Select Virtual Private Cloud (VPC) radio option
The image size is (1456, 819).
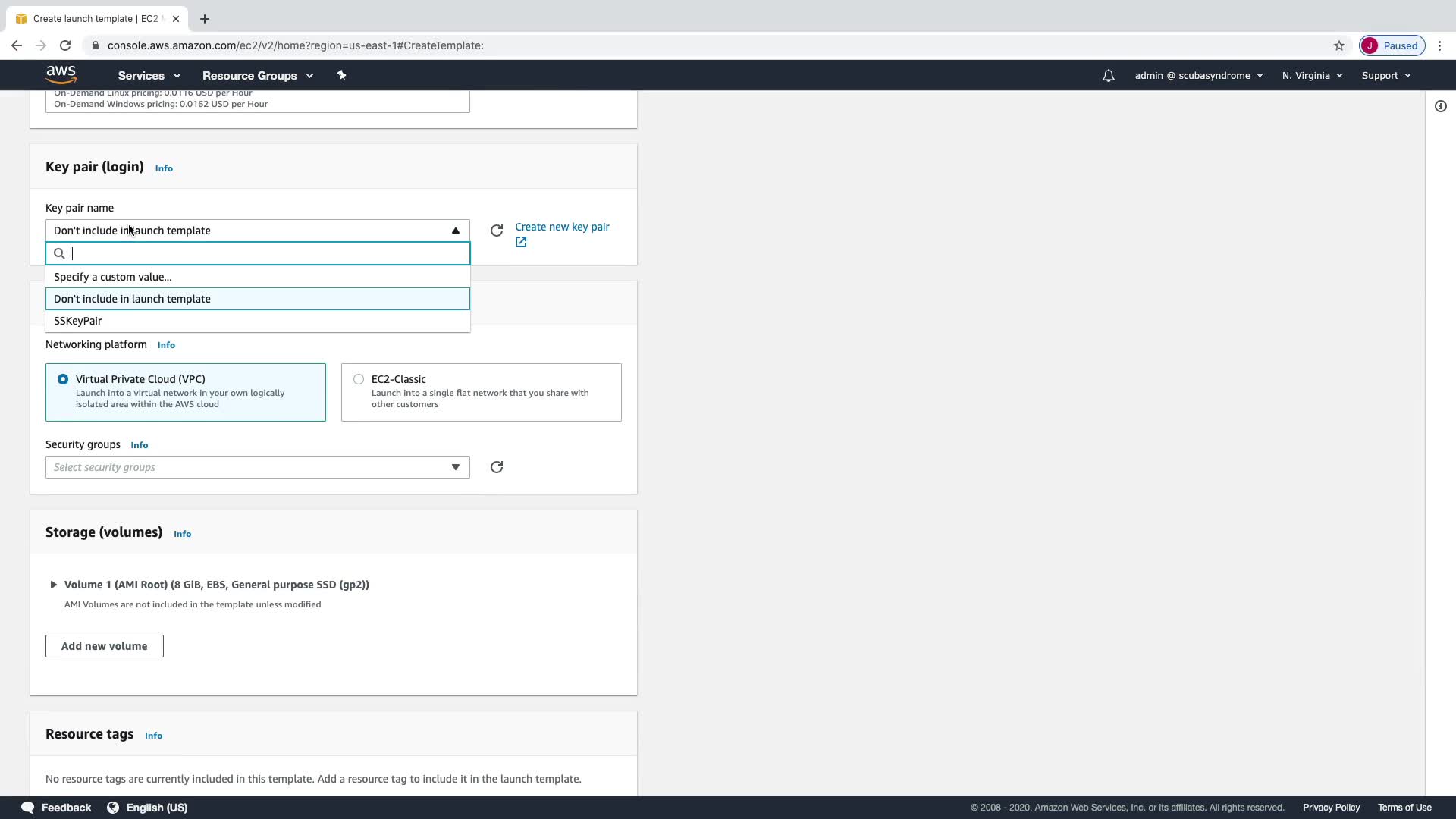63,379
